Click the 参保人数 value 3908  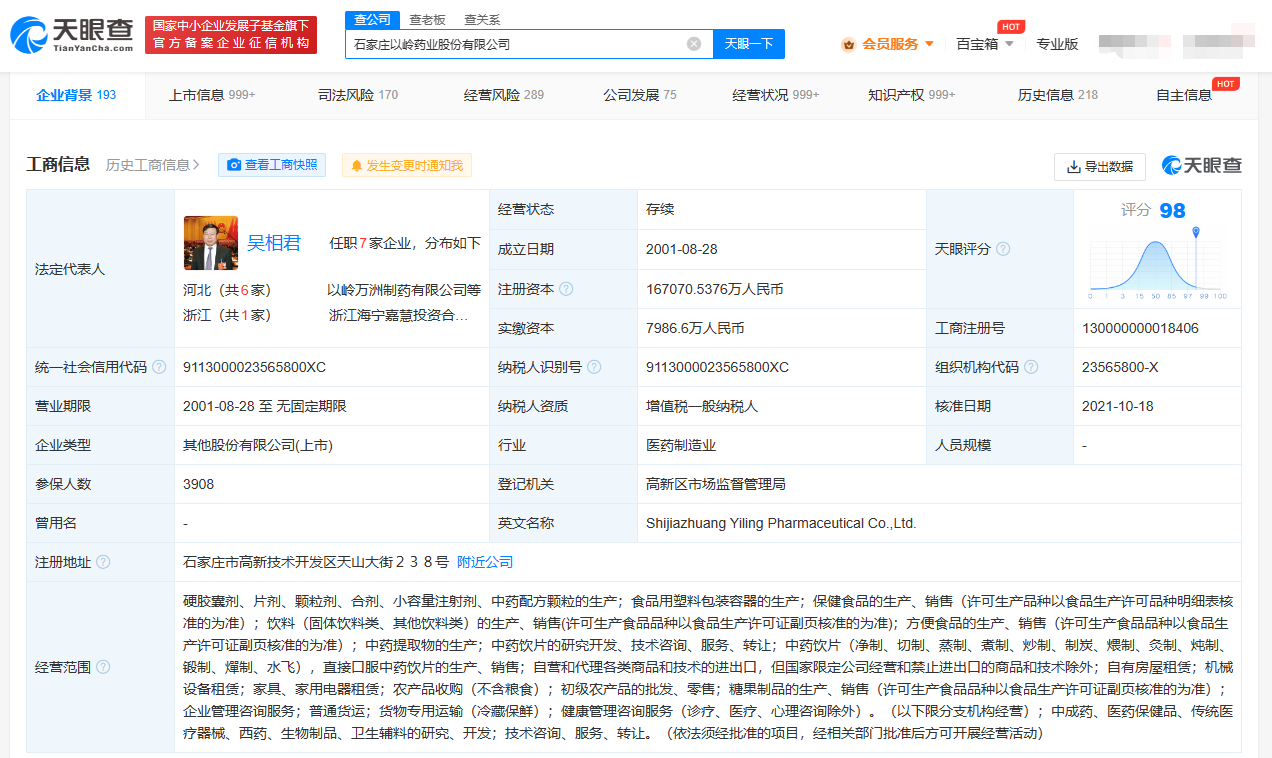[199, 484]
